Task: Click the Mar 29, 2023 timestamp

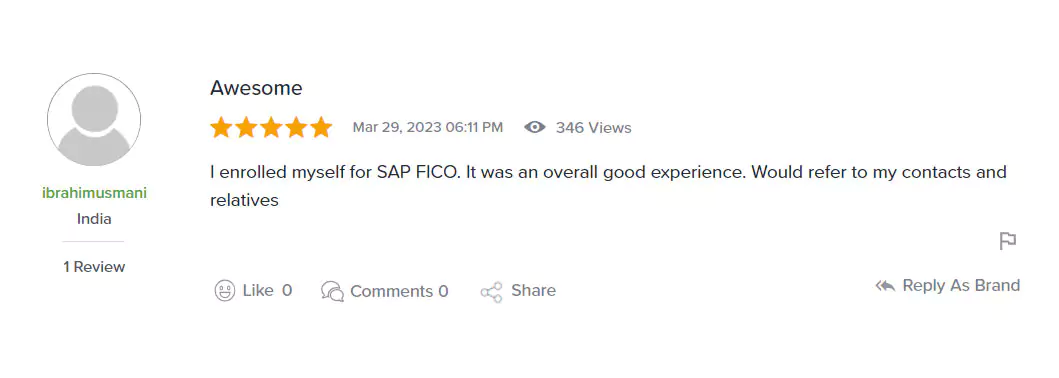Action: (x=428, y=127)
